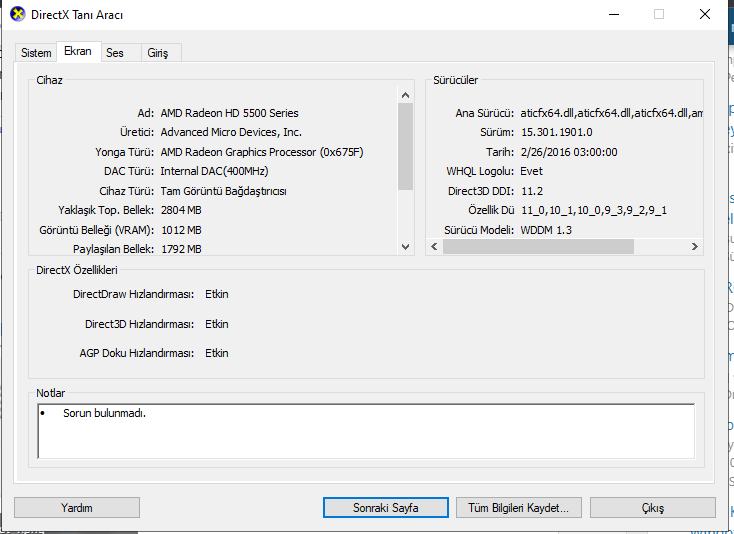This screenshot has height=534, width=734.
Task: Click up arrow of Cihaz scrollbar
Action: click(x=405, y=95)
